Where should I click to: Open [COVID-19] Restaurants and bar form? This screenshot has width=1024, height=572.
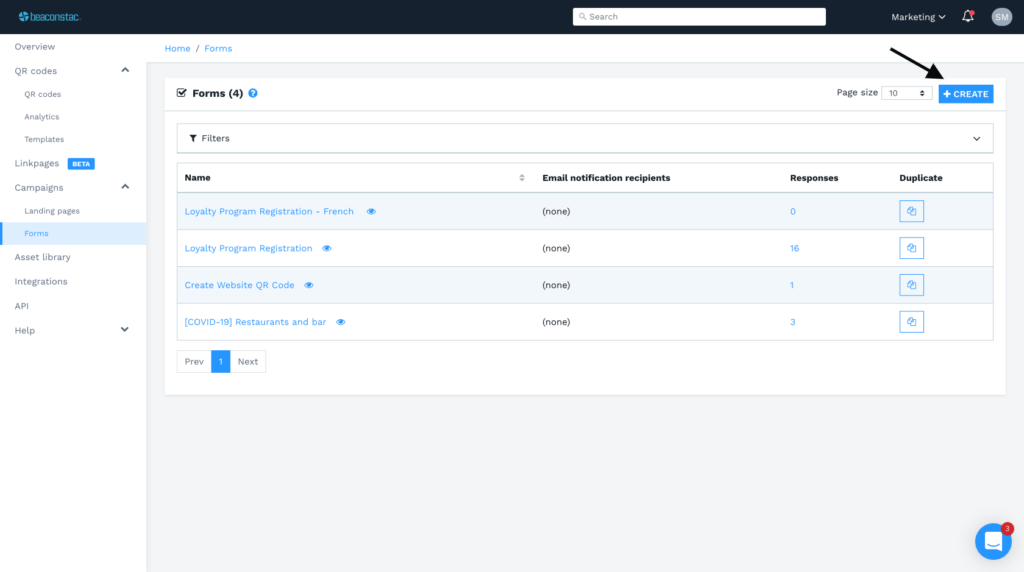[255, 322]
